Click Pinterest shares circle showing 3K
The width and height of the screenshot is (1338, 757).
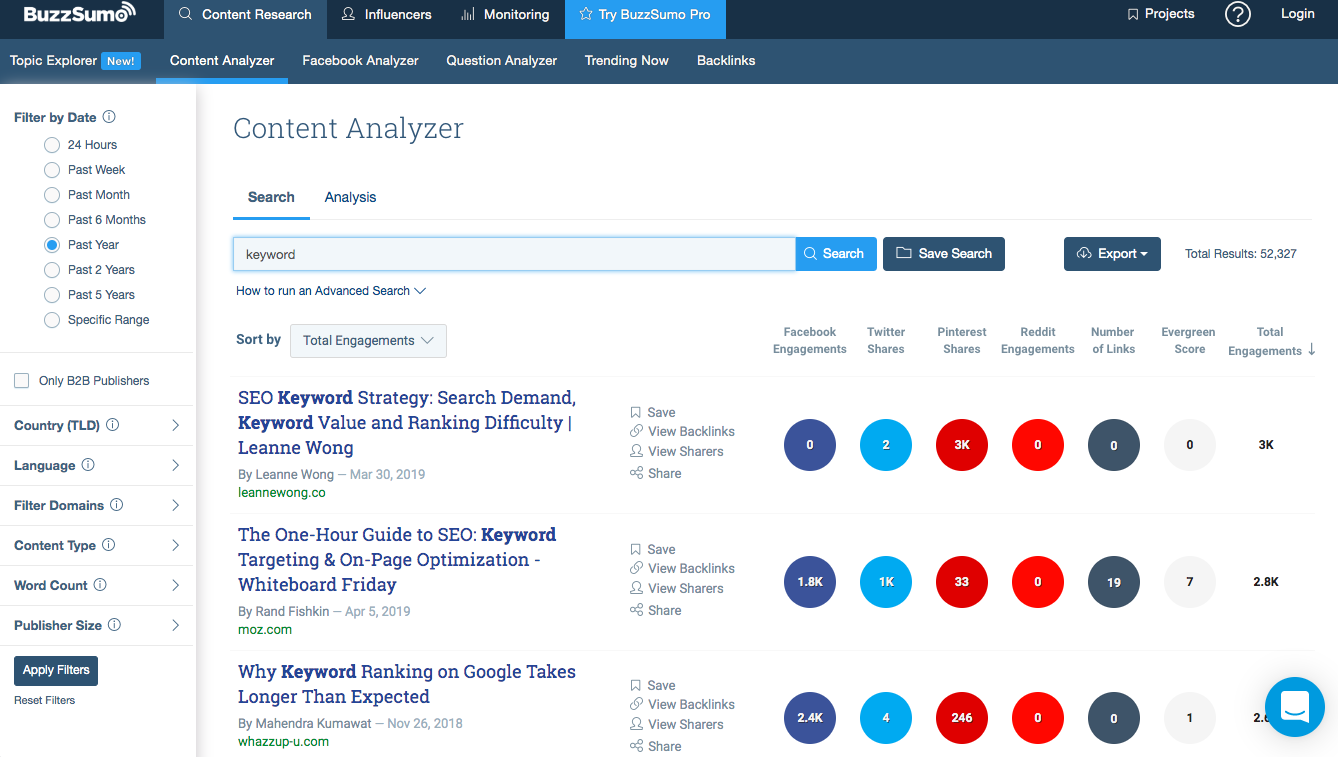coord(962,445)
